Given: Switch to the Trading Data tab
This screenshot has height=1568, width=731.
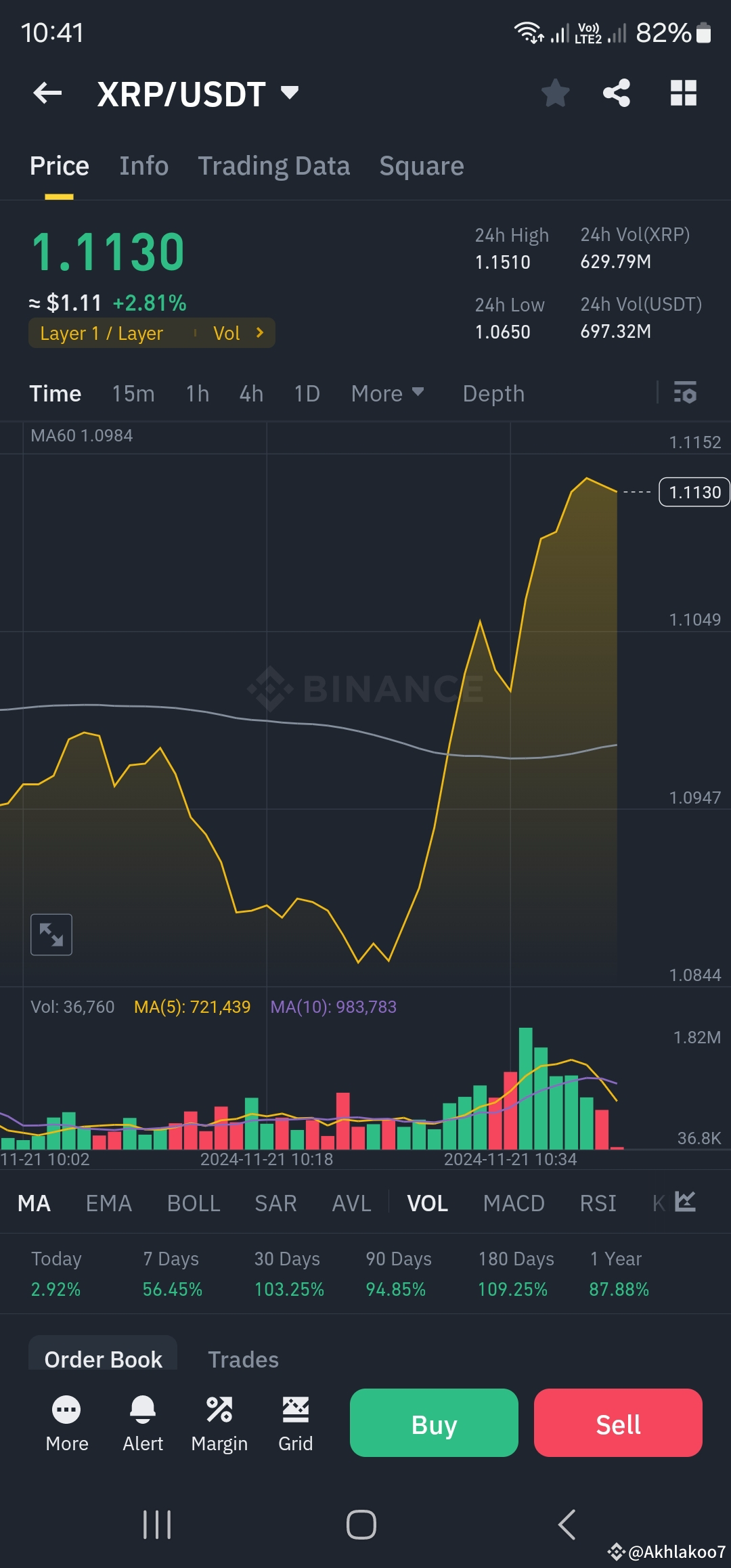Looking at the screenshot, I should pos(273,166).
